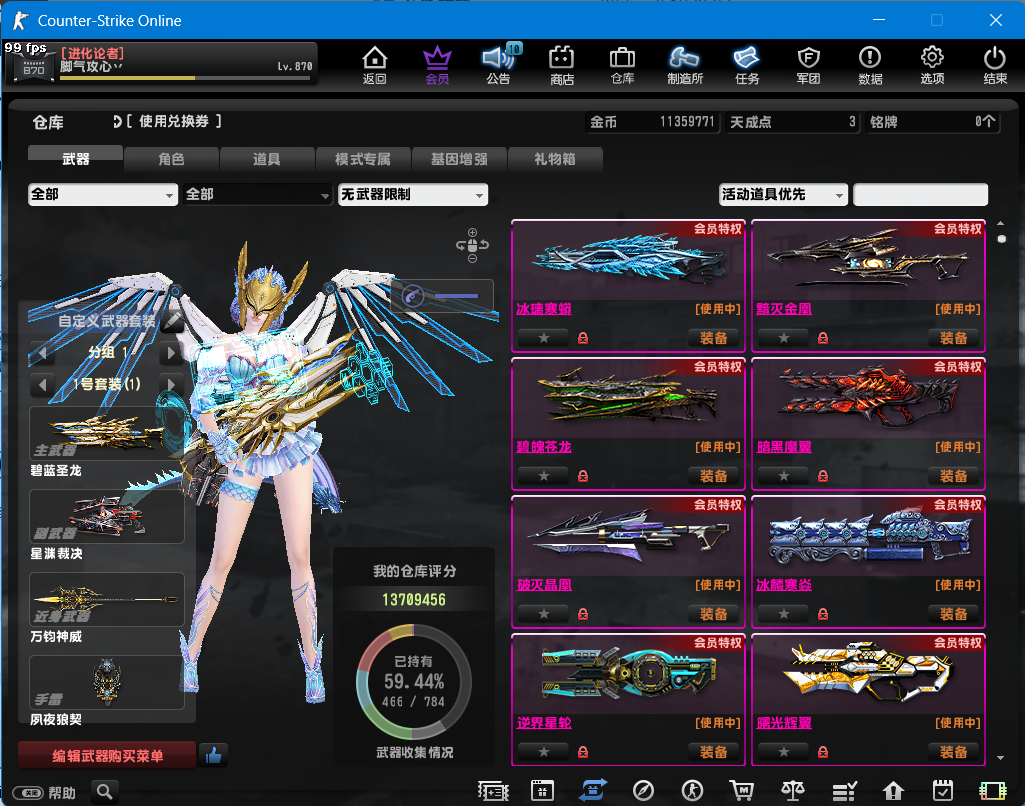Open the 仓库 briefcase icon
This screenshot has height=806, width=1025.
(622, 65)
